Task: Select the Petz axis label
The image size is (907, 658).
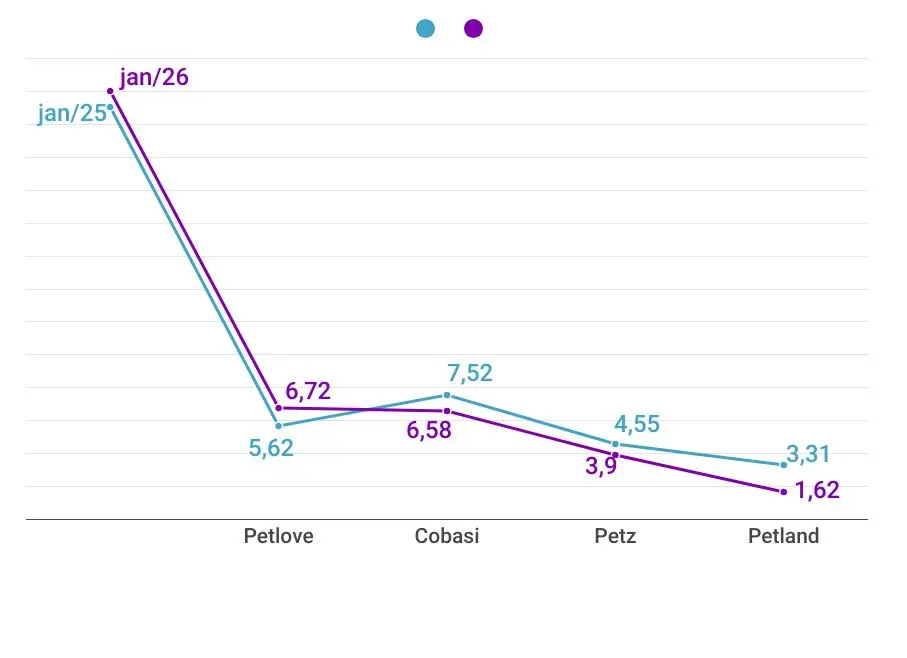Action: point(615,536)
